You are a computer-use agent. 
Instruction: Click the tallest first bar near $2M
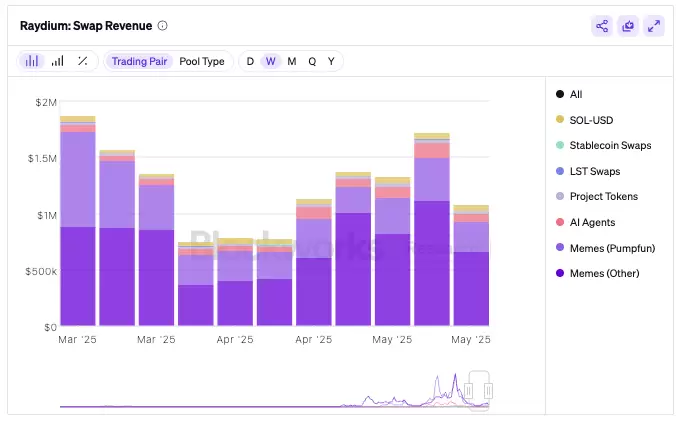[x=78, y=221]
